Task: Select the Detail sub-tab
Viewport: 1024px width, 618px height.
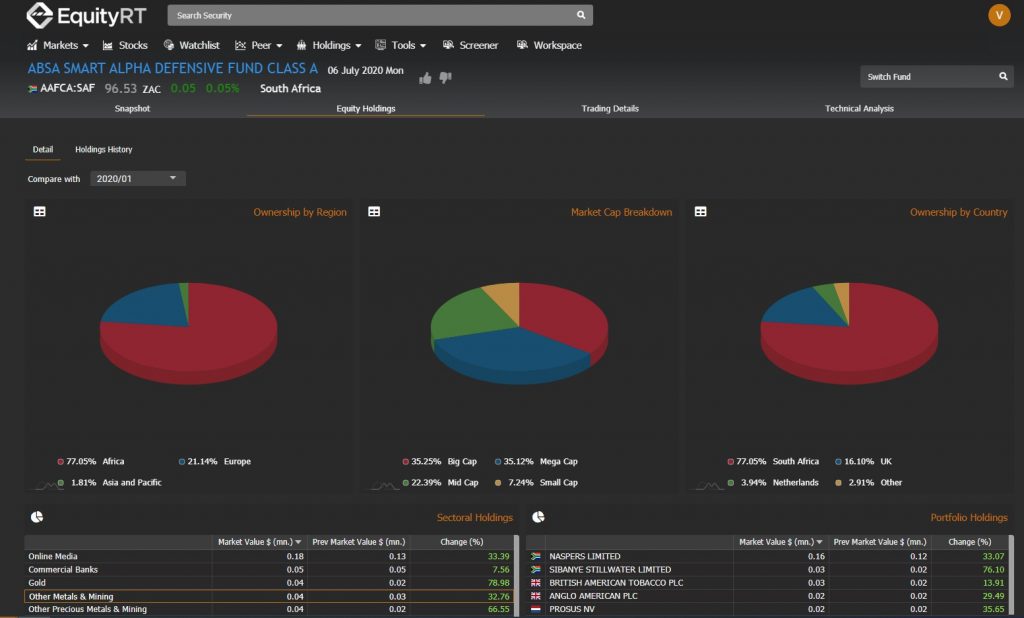Action: [x=43, y=150]
